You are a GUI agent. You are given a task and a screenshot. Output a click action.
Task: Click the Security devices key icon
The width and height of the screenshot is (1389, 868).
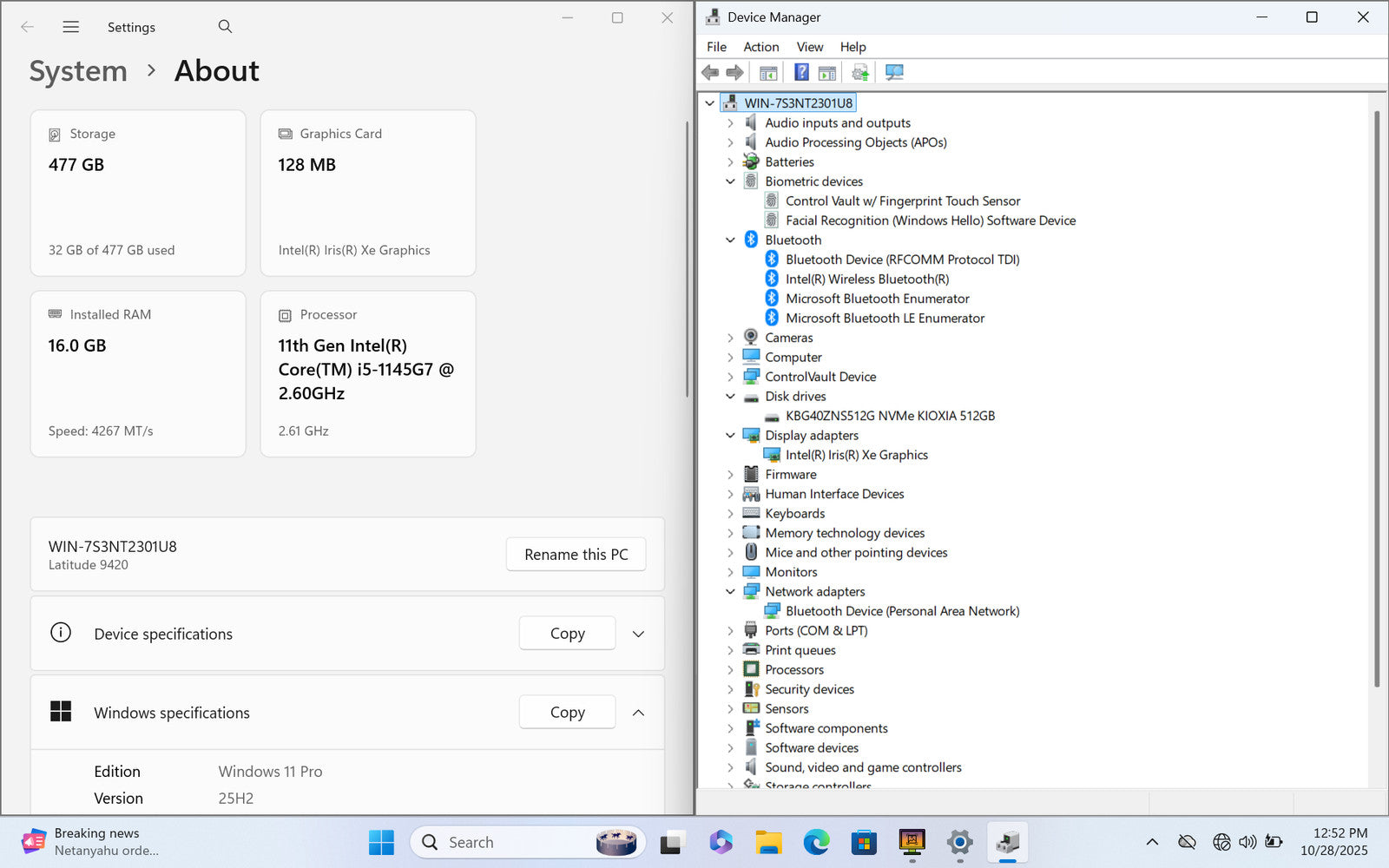[751, 689]
